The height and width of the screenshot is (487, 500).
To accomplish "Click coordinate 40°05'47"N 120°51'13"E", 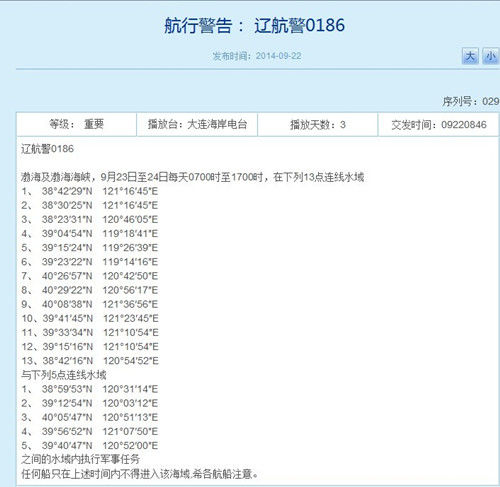I will coord(100,417).
